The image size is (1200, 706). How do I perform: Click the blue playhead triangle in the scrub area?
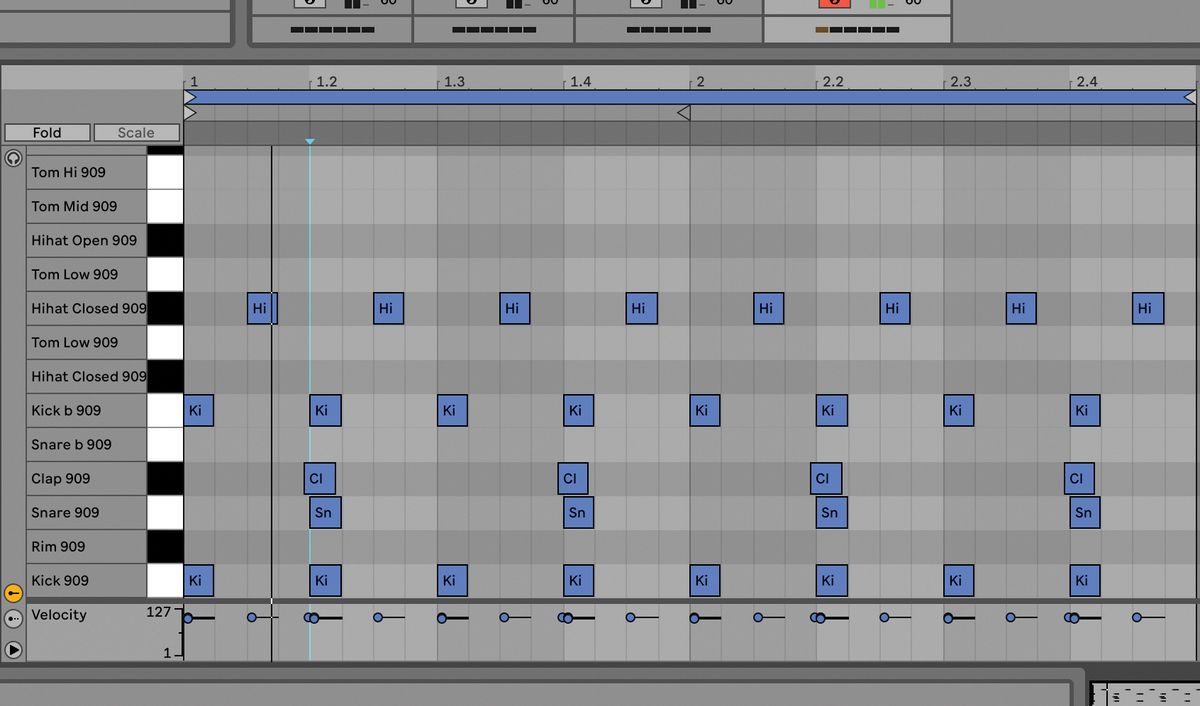(310, 142)
